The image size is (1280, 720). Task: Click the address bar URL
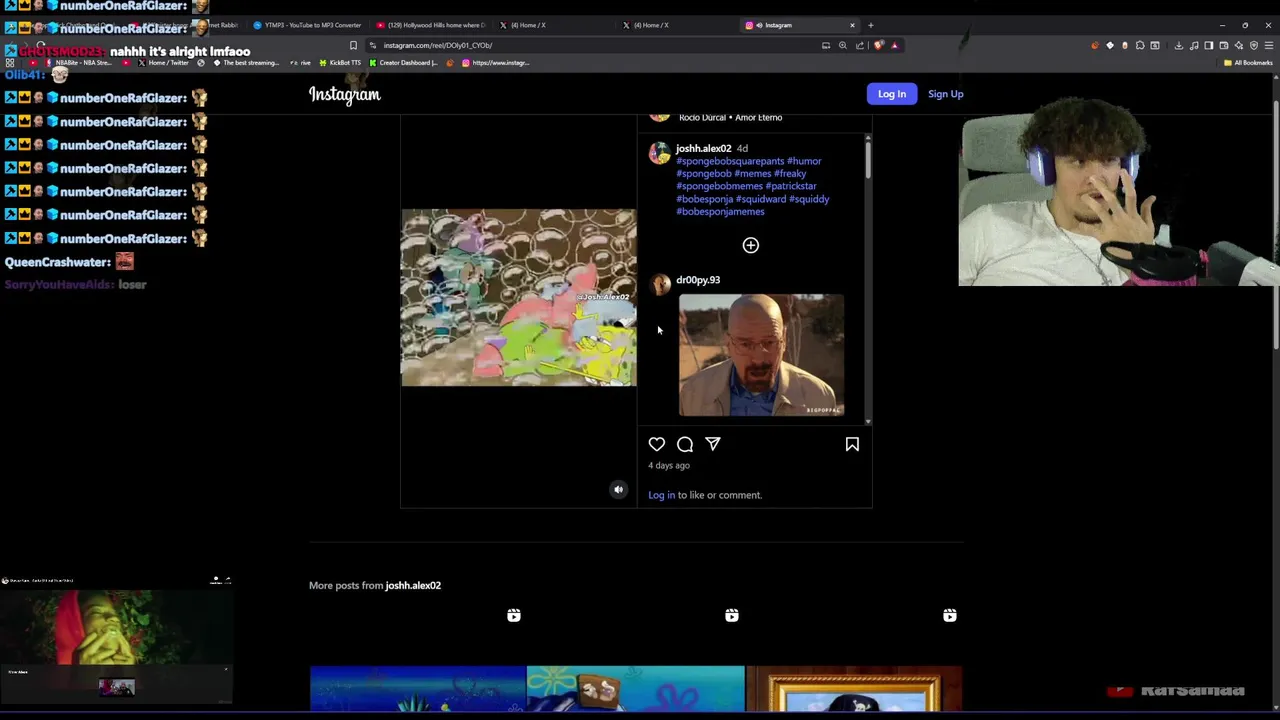click(x=438, y=45)
